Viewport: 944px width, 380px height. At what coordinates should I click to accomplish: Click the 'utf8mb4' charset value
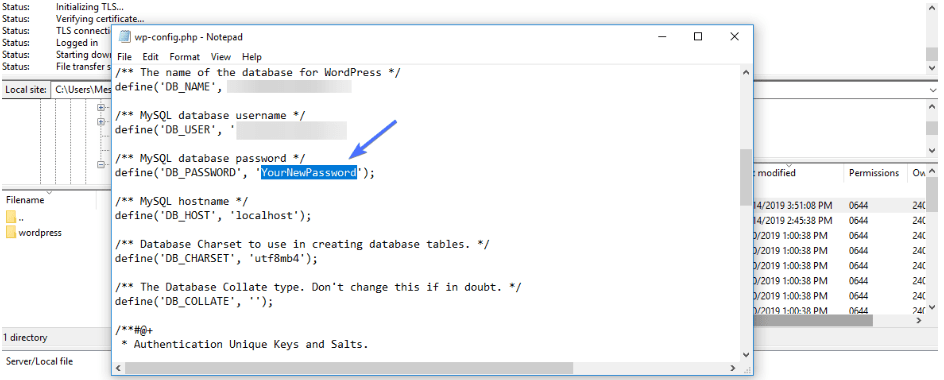point(277,259)
